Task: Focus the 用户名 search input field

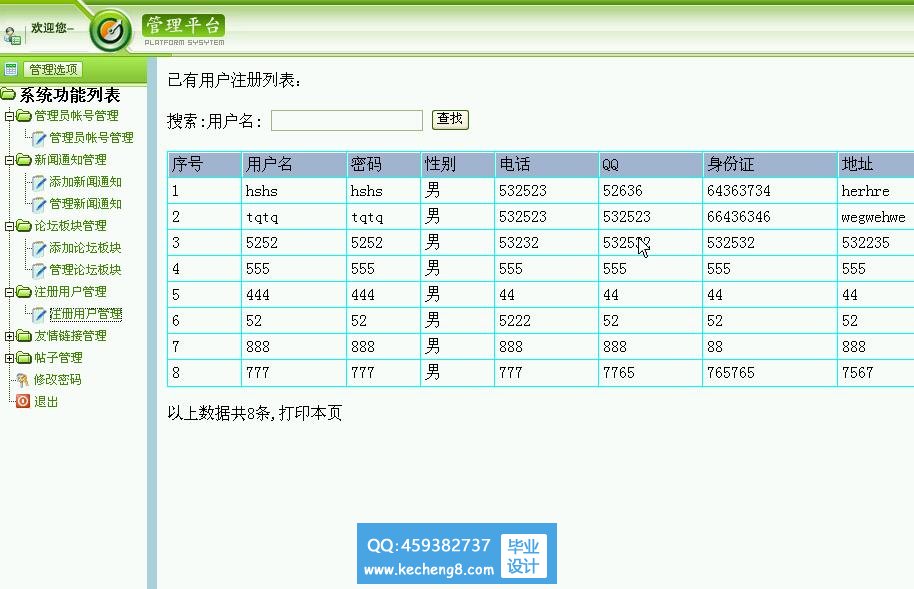Action: click(347, 121)
